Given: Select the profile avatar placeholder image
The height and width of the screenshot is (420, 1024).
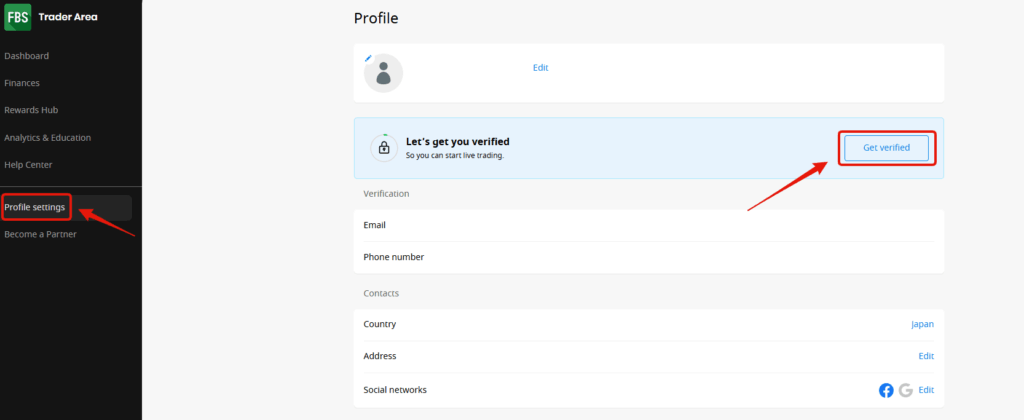Looking at the screenshot, I should tap(383, 73).
